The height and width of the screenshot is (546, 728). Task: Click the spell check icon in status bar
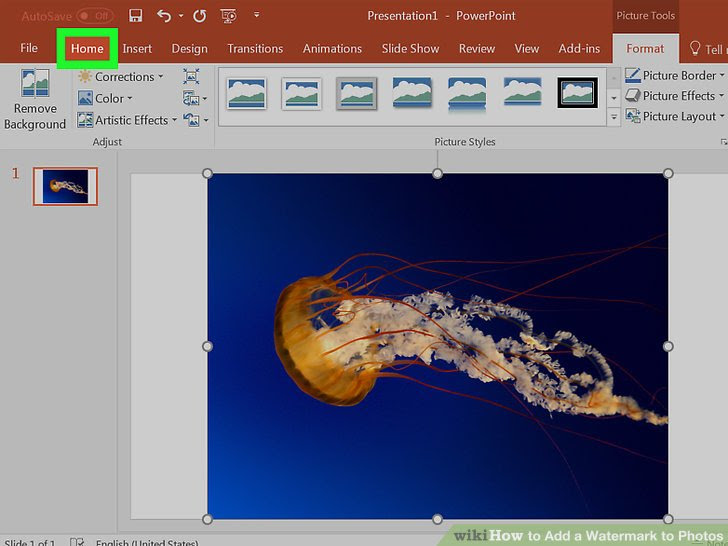[77, 542]
